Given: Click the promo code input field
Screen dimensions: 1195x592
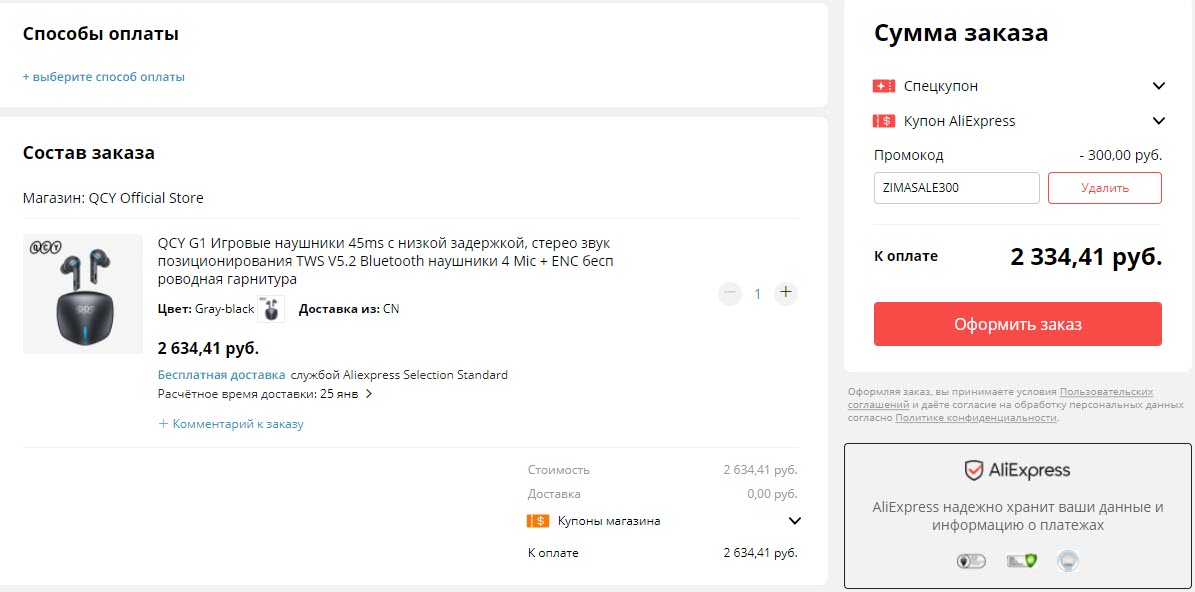Looking at the screenshot, I should [956, 188].
